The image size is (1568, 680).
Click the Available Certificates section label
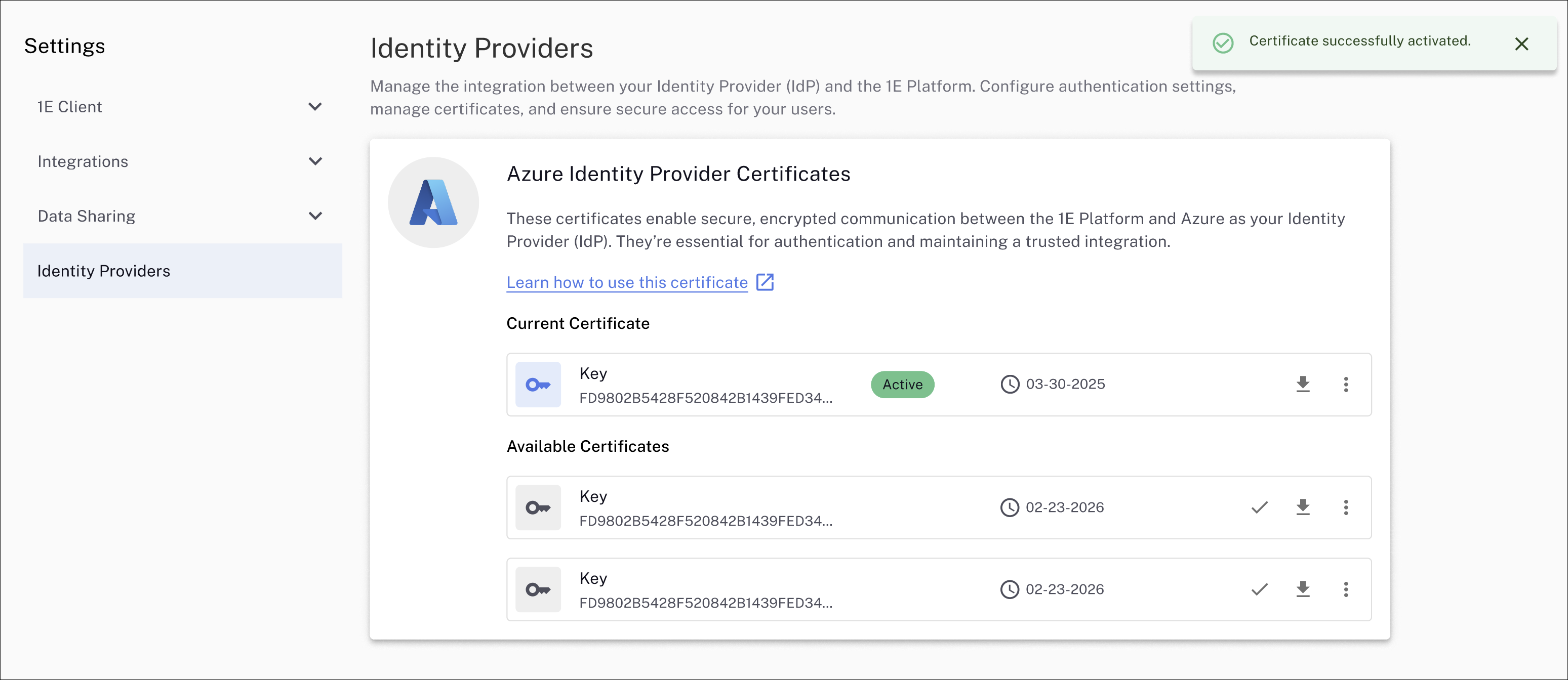[587, 446]
